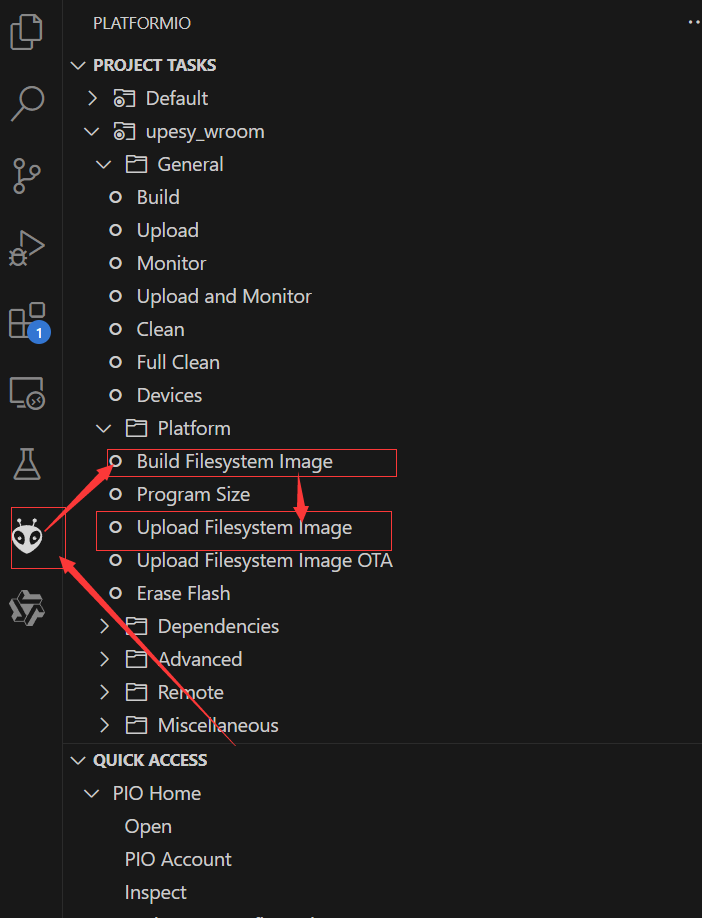Open Inspect in Quick Access
This screenshot has height=918, width=702.
pos(155,893)
